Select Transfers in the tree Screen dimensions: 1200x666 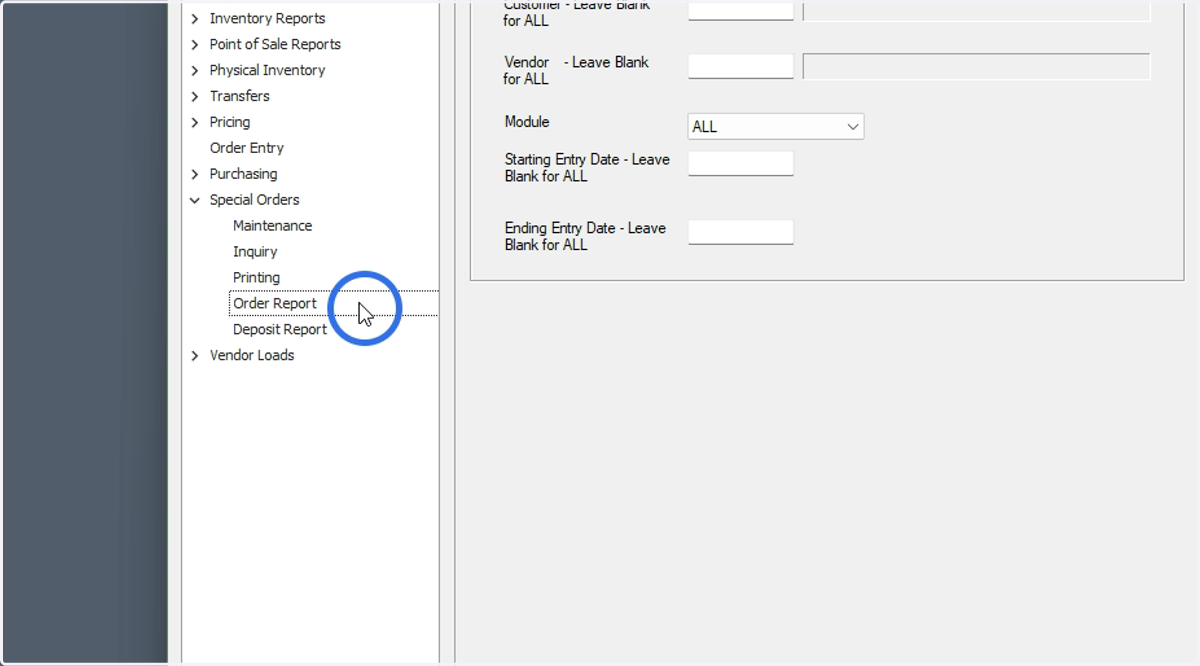[x=239, y=96]
